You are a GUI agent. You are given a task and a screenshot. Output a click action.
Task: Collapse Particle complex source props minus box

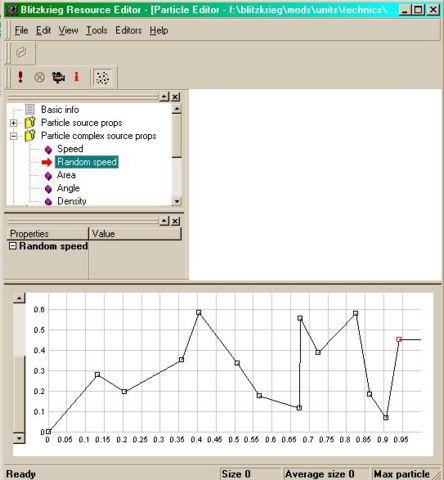pos(14,136)
